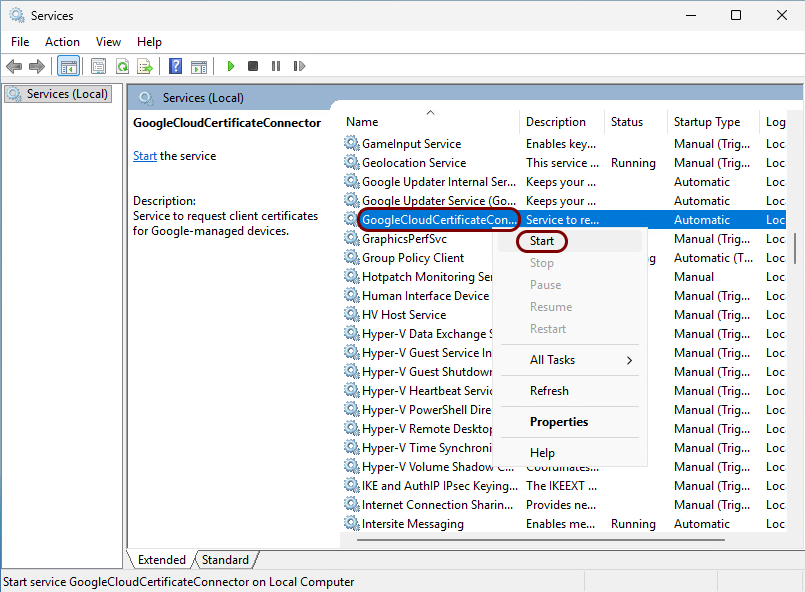Sort by the Startup Type column header

tap(713, 122)
